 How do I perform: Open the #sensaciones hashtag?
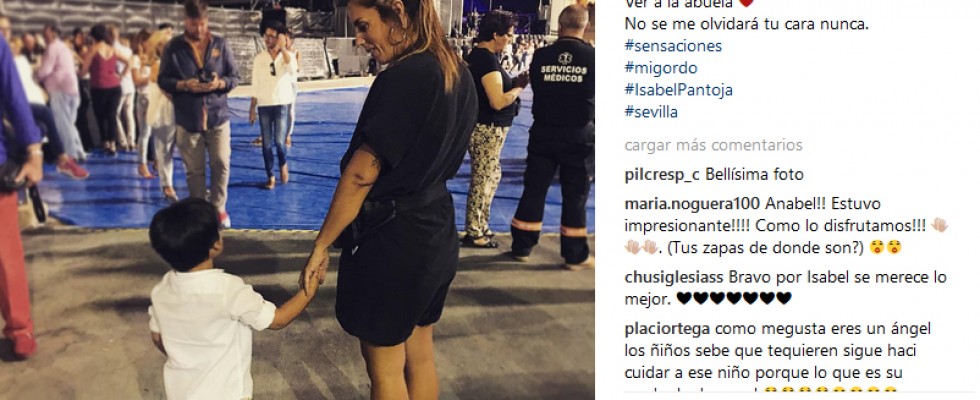[673, 46]
